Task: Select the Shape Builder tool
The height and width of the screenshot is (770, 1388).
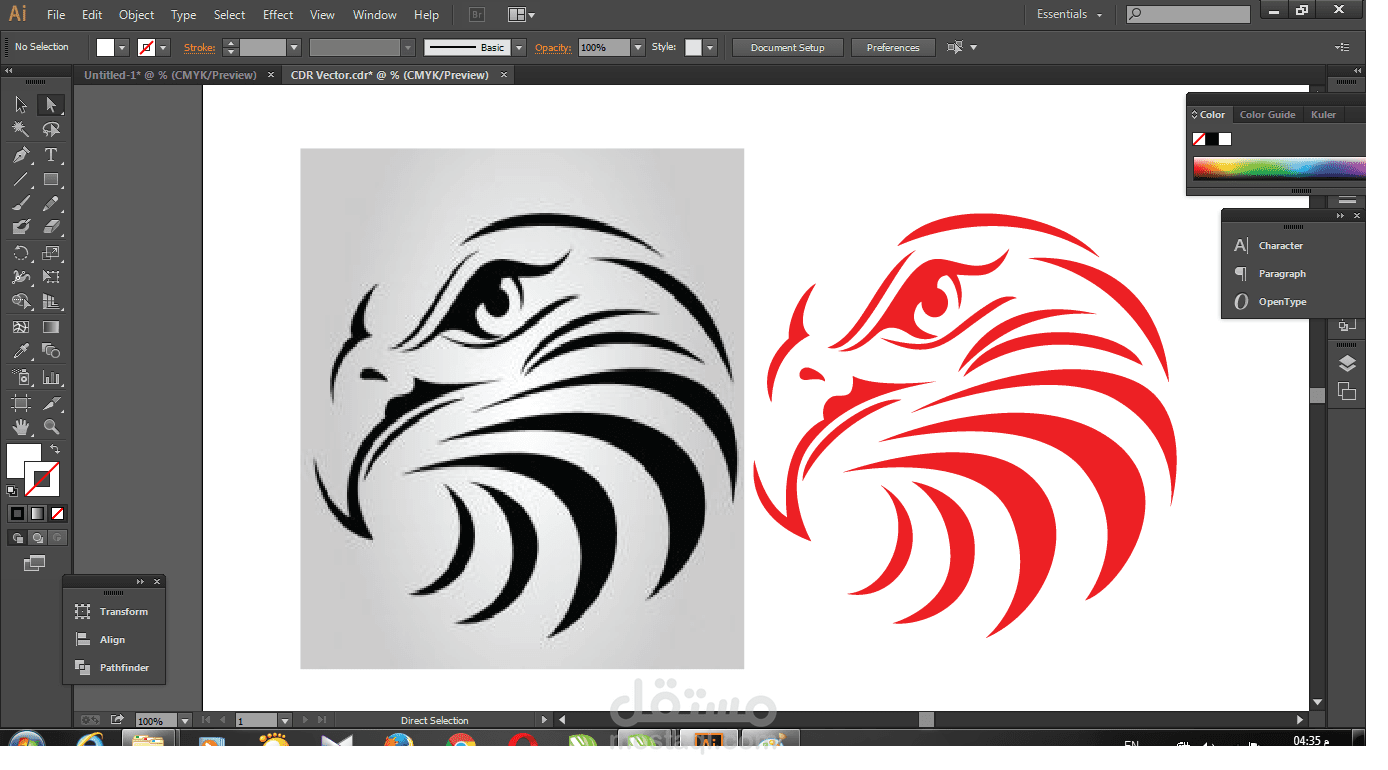Action: tap(21, 302)
